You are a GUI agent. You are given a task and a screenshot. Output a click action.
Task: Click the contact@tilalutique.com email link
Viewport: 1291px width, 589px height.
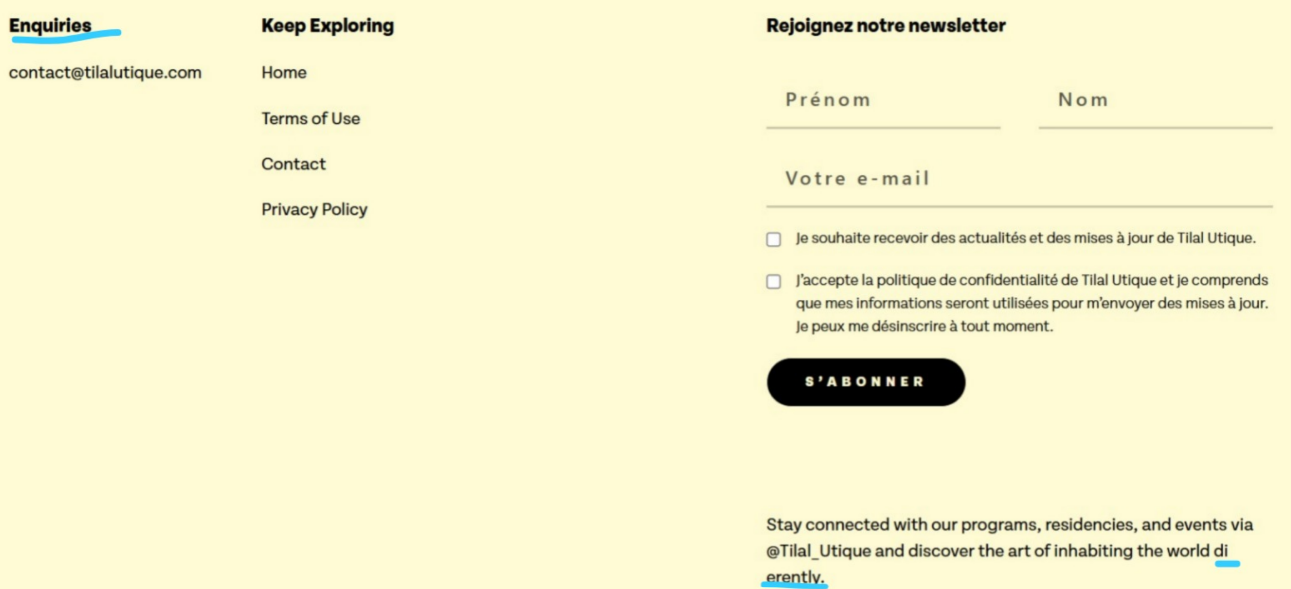pos(105,73)
